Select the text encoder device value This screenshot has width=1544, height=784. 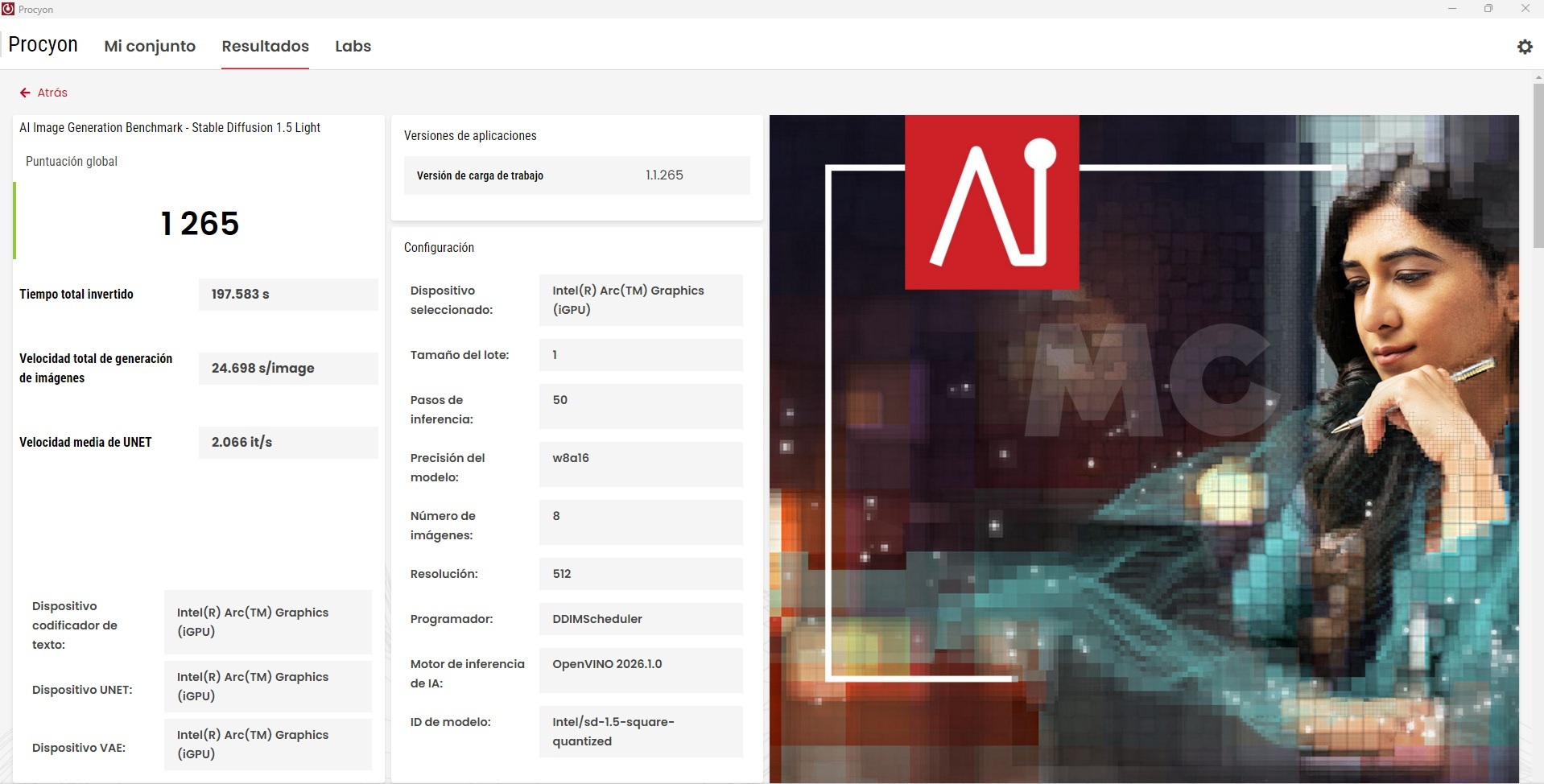click(268, 622)
